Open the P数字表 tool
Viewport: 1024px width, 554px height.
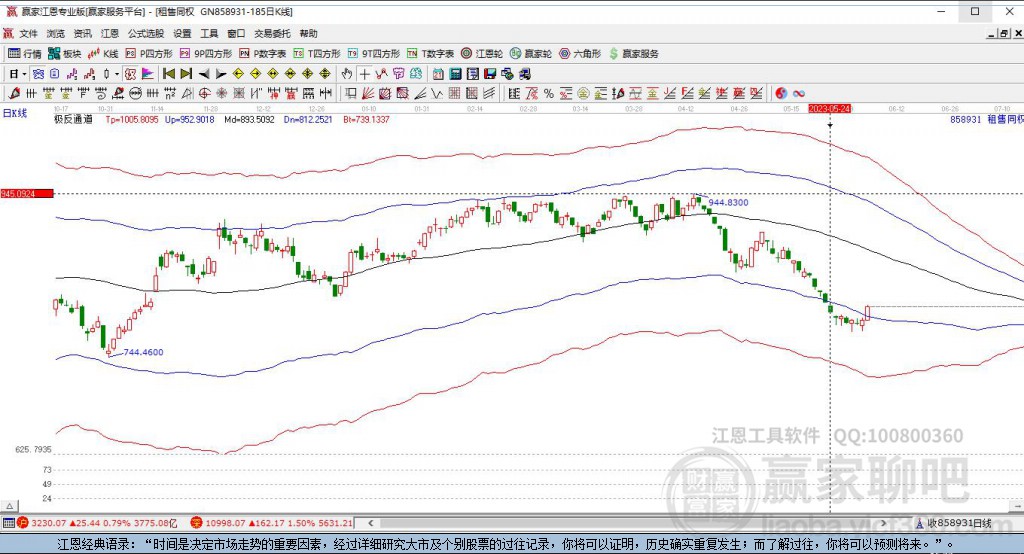pyautogui.click(x=263, y=54)
